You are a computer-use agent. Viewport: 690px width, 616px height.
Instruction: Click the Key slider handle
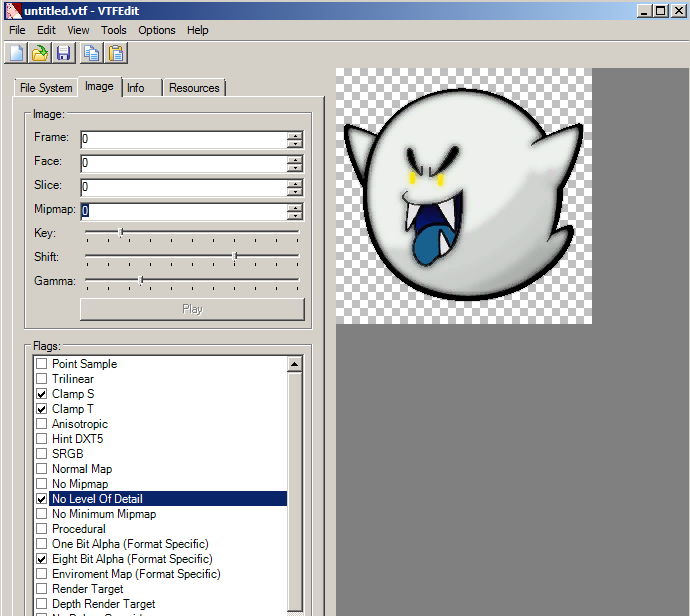[121, 232]
